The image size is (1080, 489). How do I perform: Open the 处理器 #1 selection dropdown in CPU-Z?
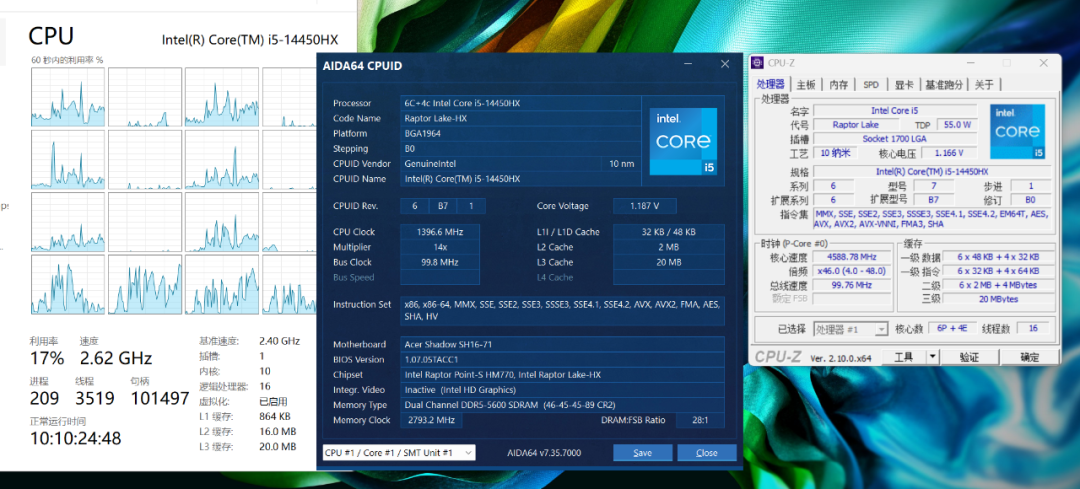tap(851, 329)
